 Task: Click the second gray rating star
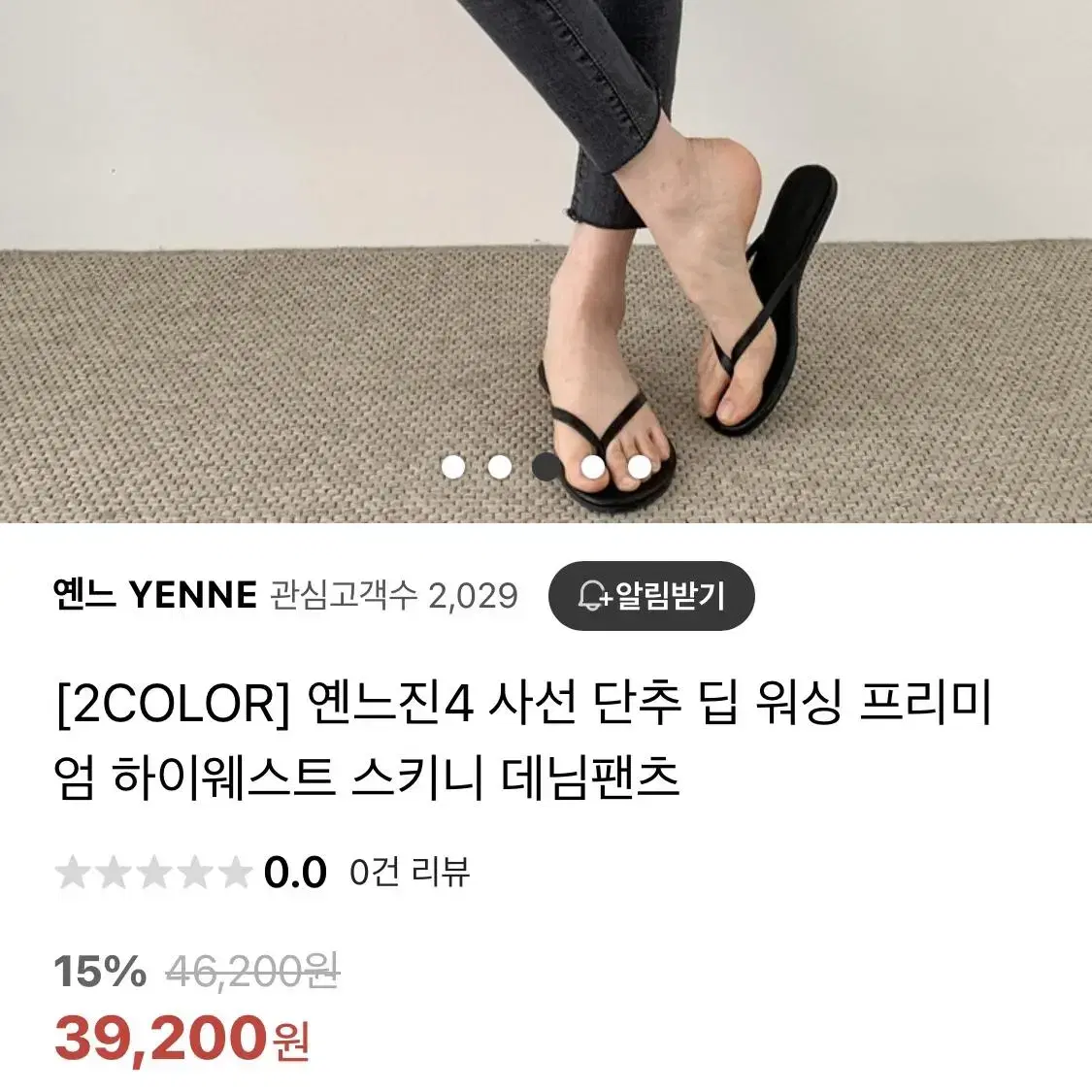tap(113, 873)
